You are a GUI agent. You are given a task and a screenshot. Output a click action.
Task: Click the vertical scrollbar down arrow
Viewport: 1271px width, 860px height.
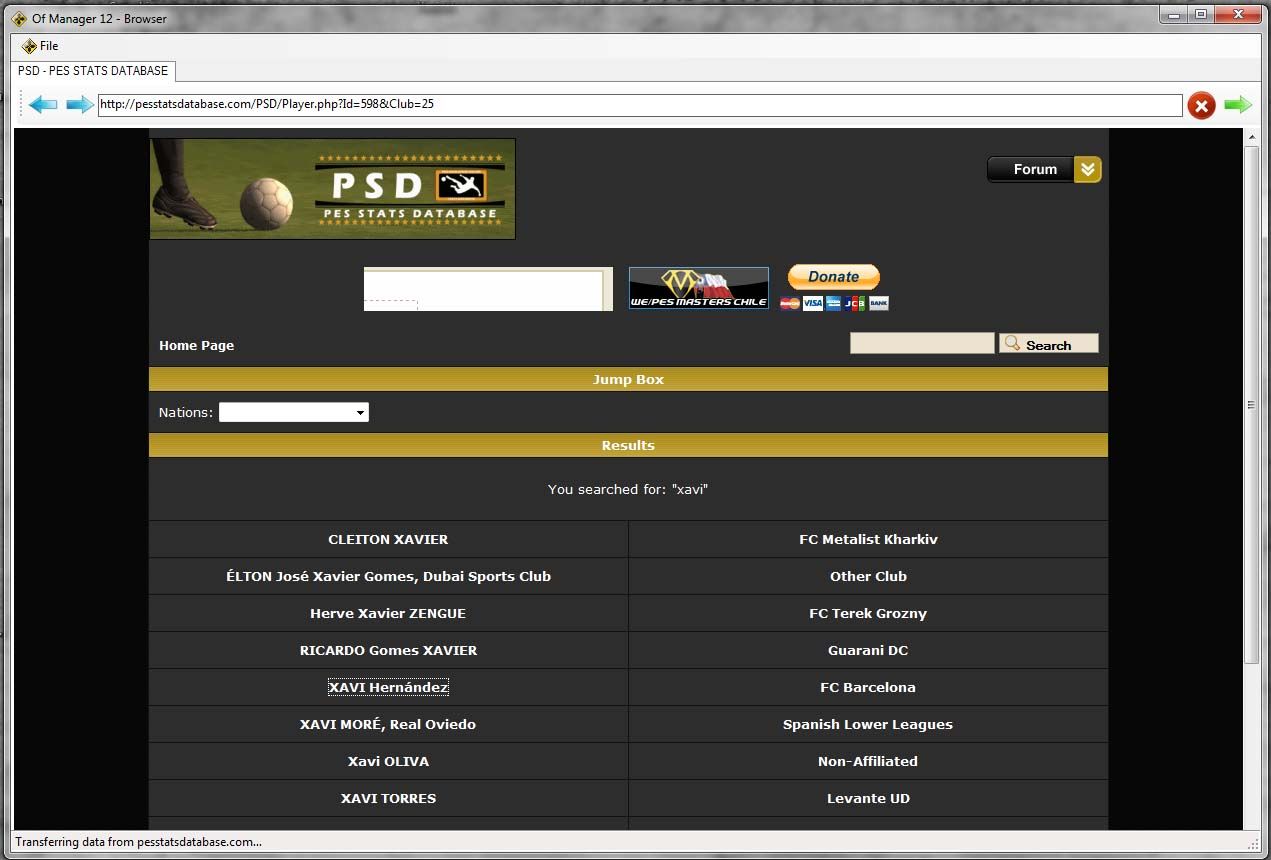pyautogui.click(x=1251, y=820)
